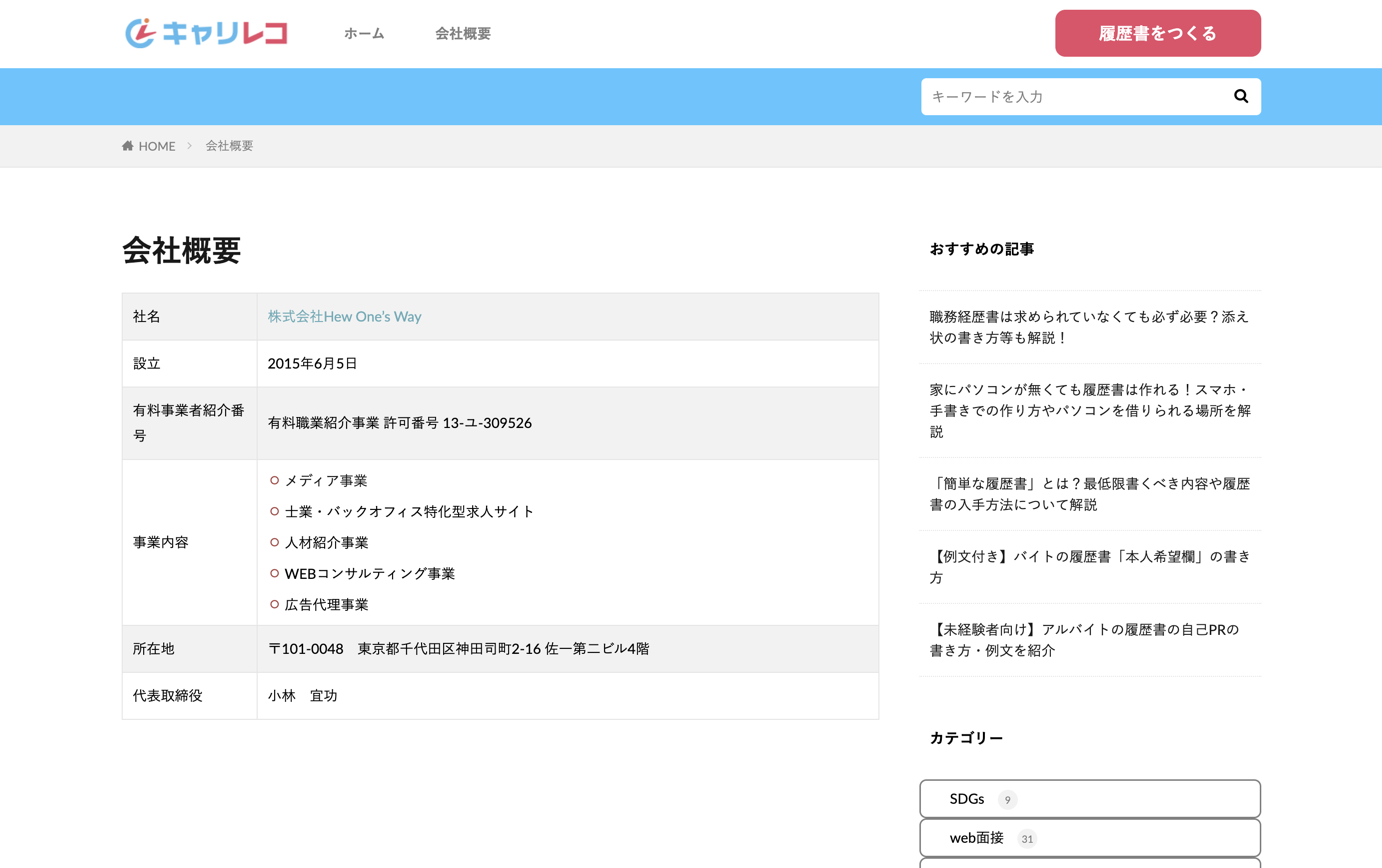The image size is (1382, 868).
Task: Click the 会社概要 breadcrumb label
Action: click(x=228, y=146)
